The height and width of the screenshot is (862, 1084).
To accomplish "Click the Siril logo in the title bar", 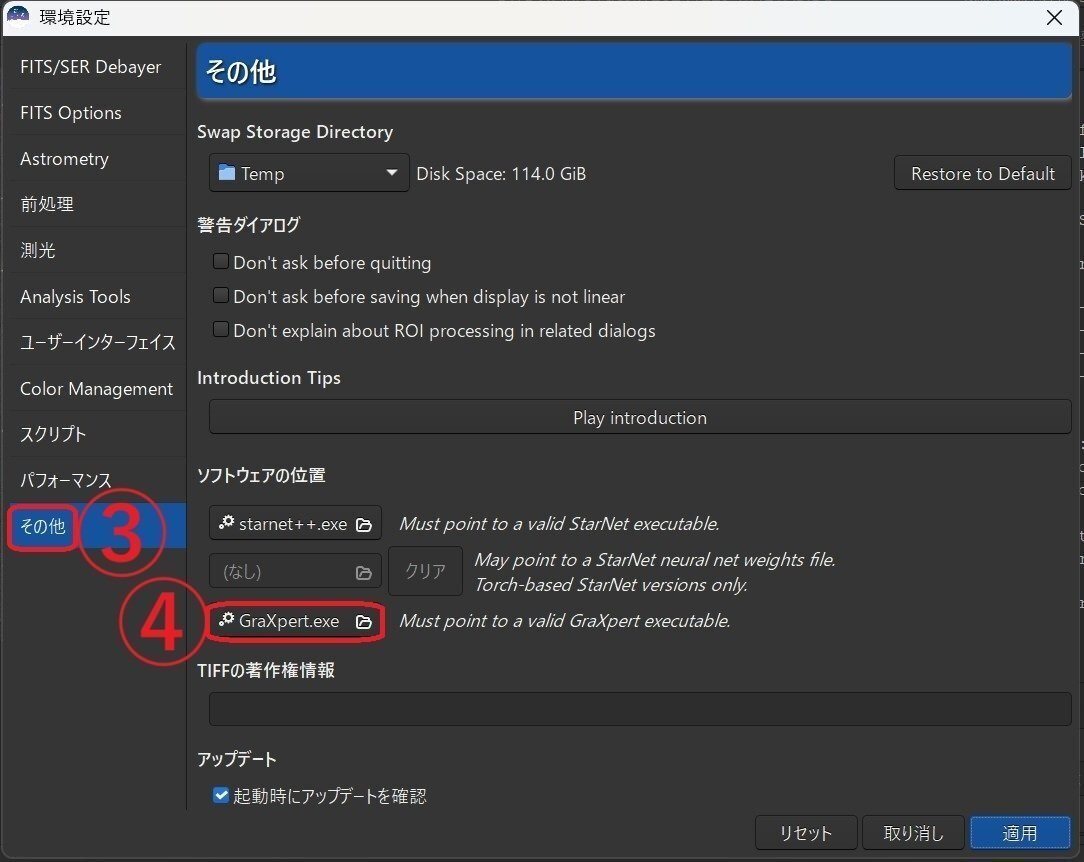I will 17,17.
